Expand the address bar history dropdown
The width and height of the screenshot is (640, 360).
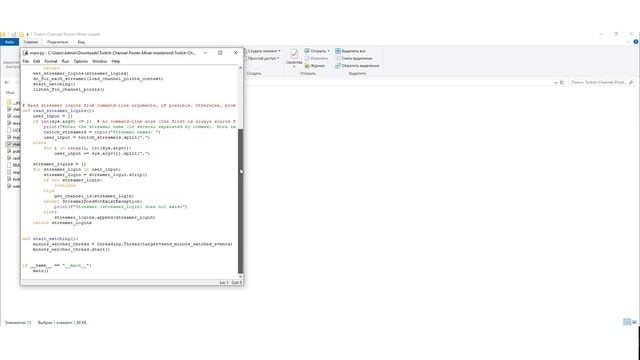[x=556, y=82]
